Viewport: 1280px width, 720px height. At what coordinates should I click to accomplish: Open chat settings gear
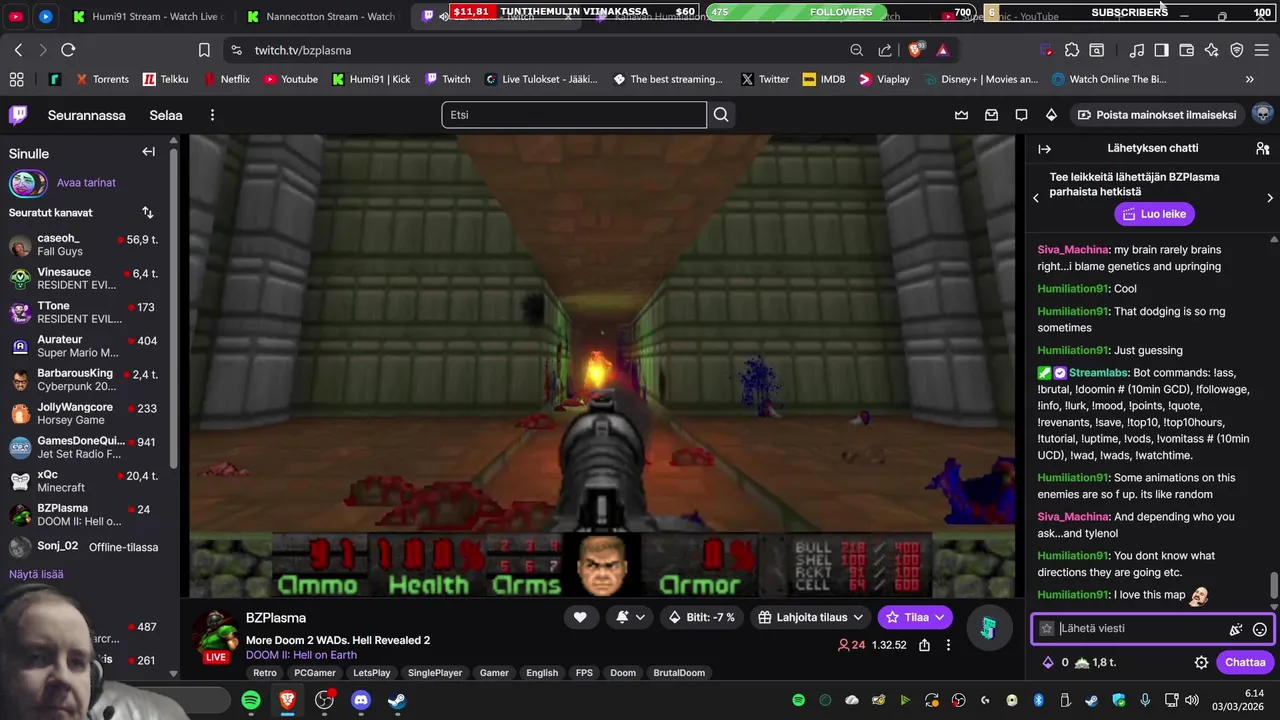[1201, 662]
